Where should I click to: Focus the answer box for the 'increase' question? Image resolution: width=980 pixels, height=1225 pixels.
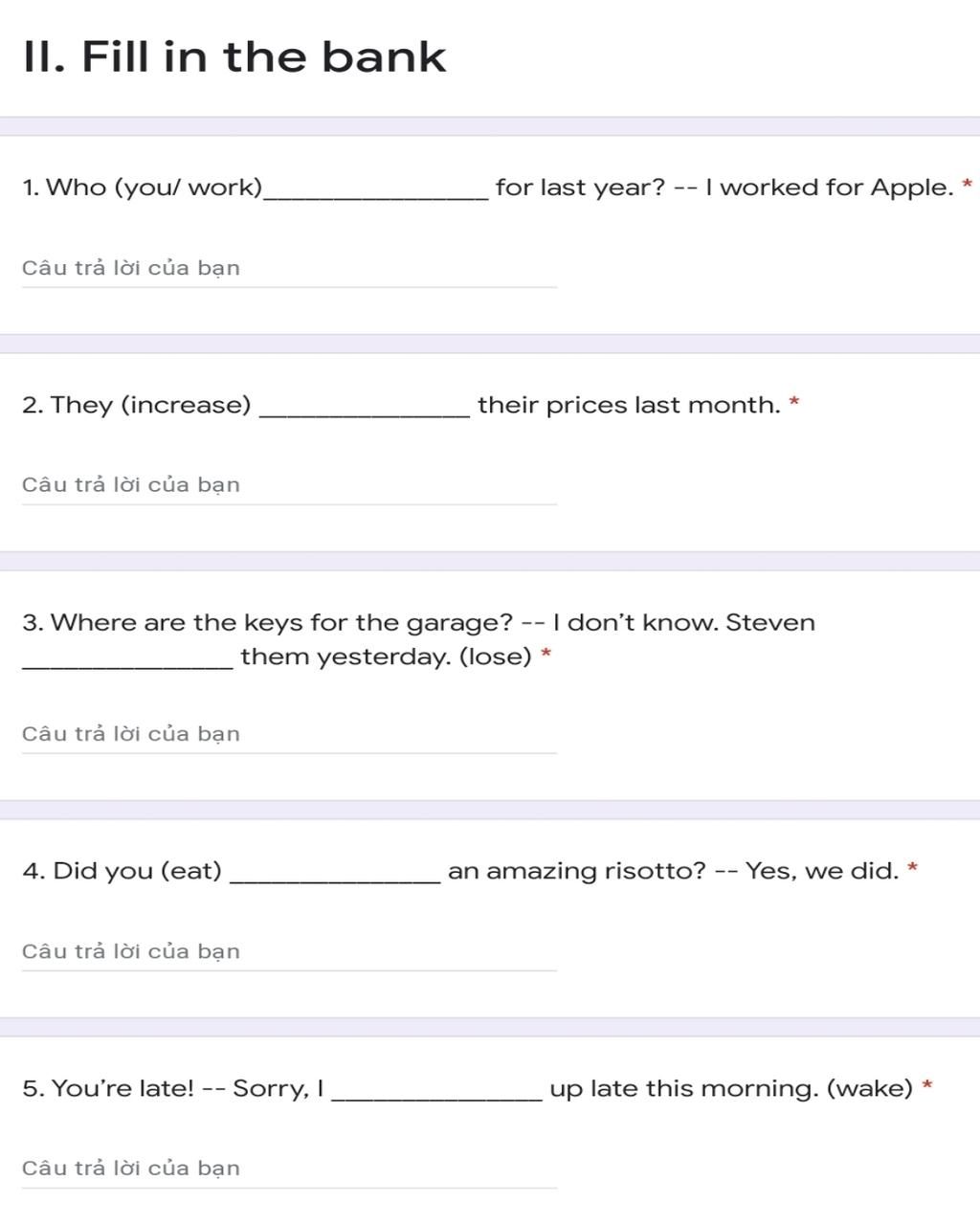tap(289, 486)
